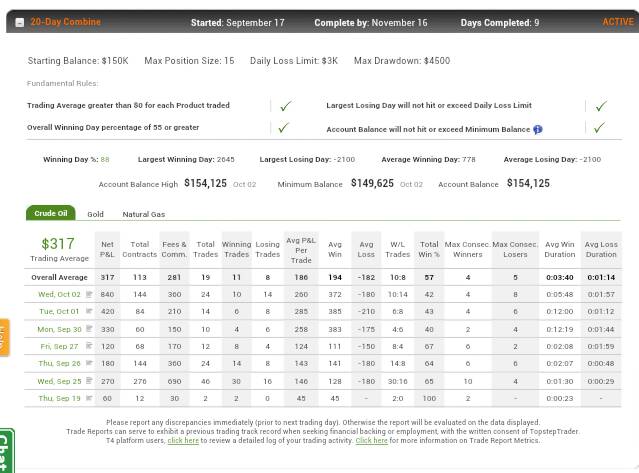The width and height of the screenshot is (639, 473).
Task: Switch to the Gold tab
Action: pyautogui.click(x=95, y=214)
